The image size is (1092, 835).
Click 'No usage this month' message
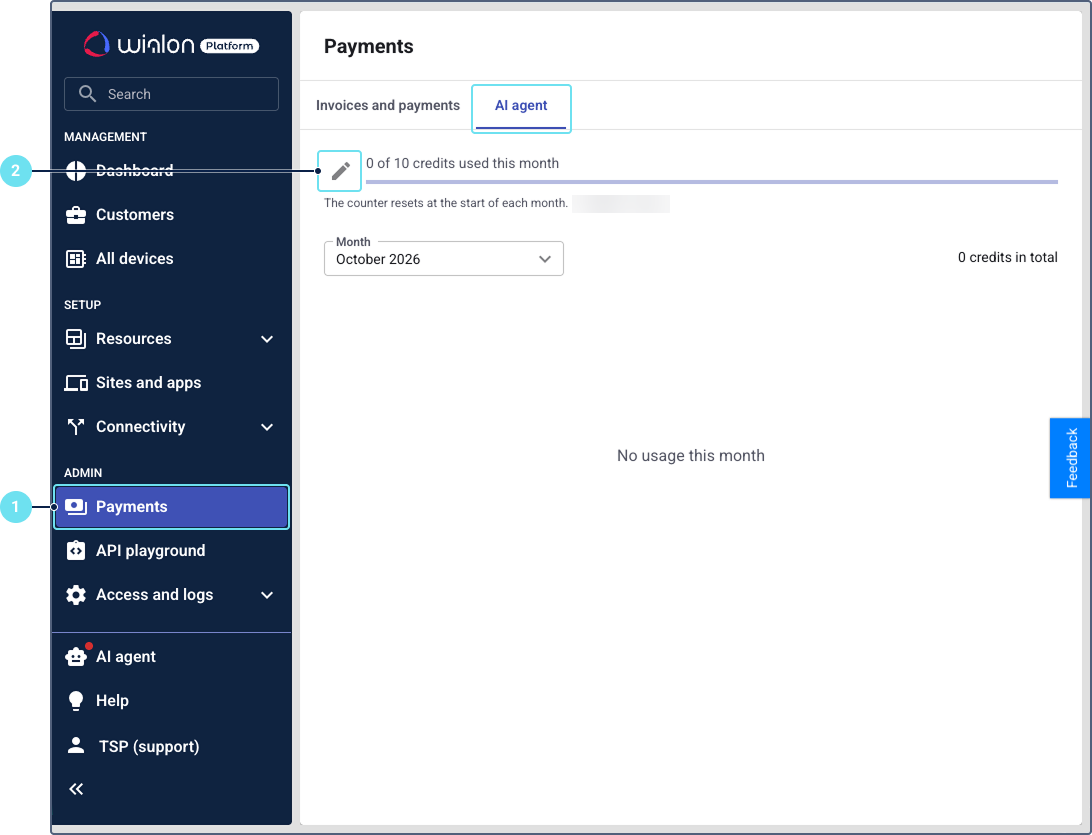coord(691,455)
